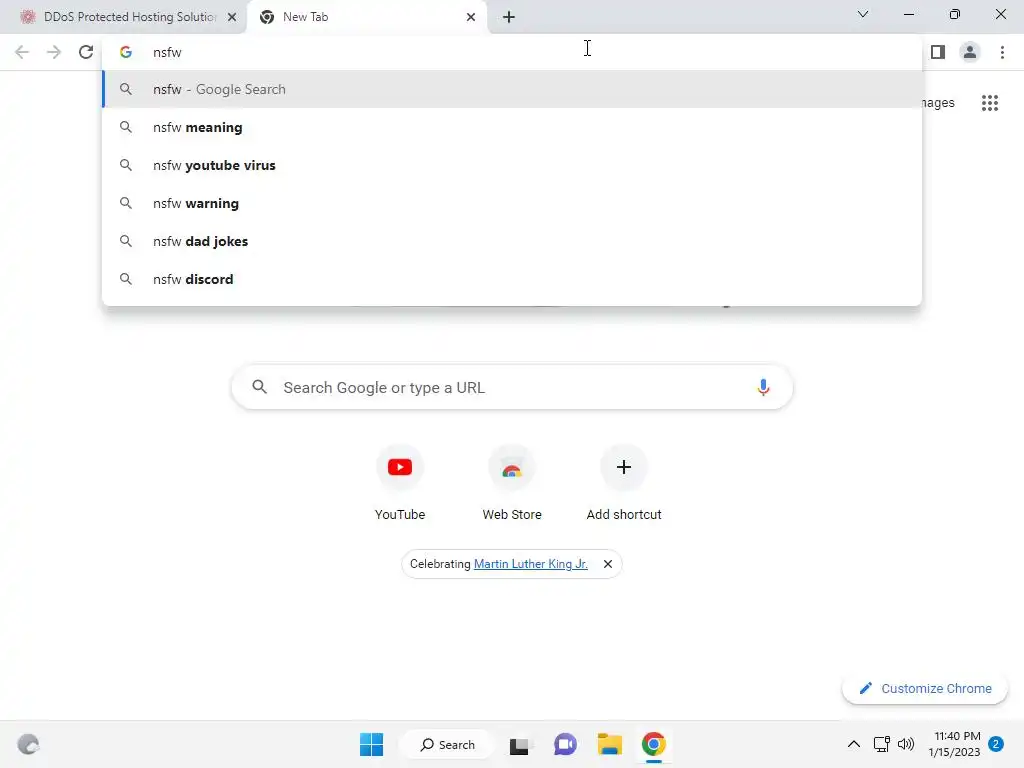Pick the 'nsfw warning' suggestion
This screenshot has width=1024, height=768.
512,203
